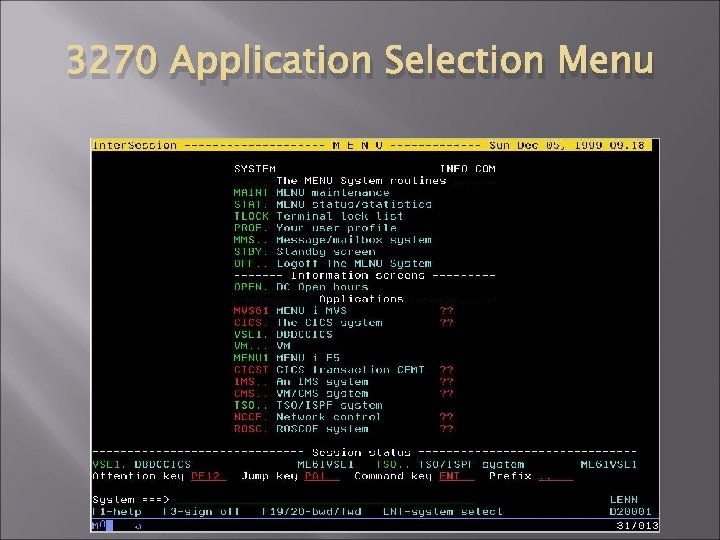Open OPEN DC Open hours entry

pos(301,287)
